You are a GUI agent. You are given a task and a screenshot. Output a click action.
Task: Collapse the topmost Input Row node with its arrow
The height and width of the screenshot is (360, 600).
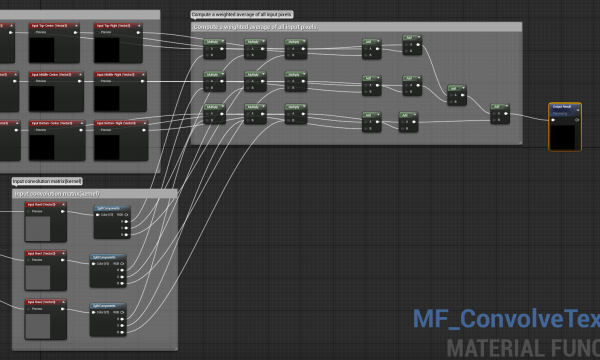click(63, 205)
